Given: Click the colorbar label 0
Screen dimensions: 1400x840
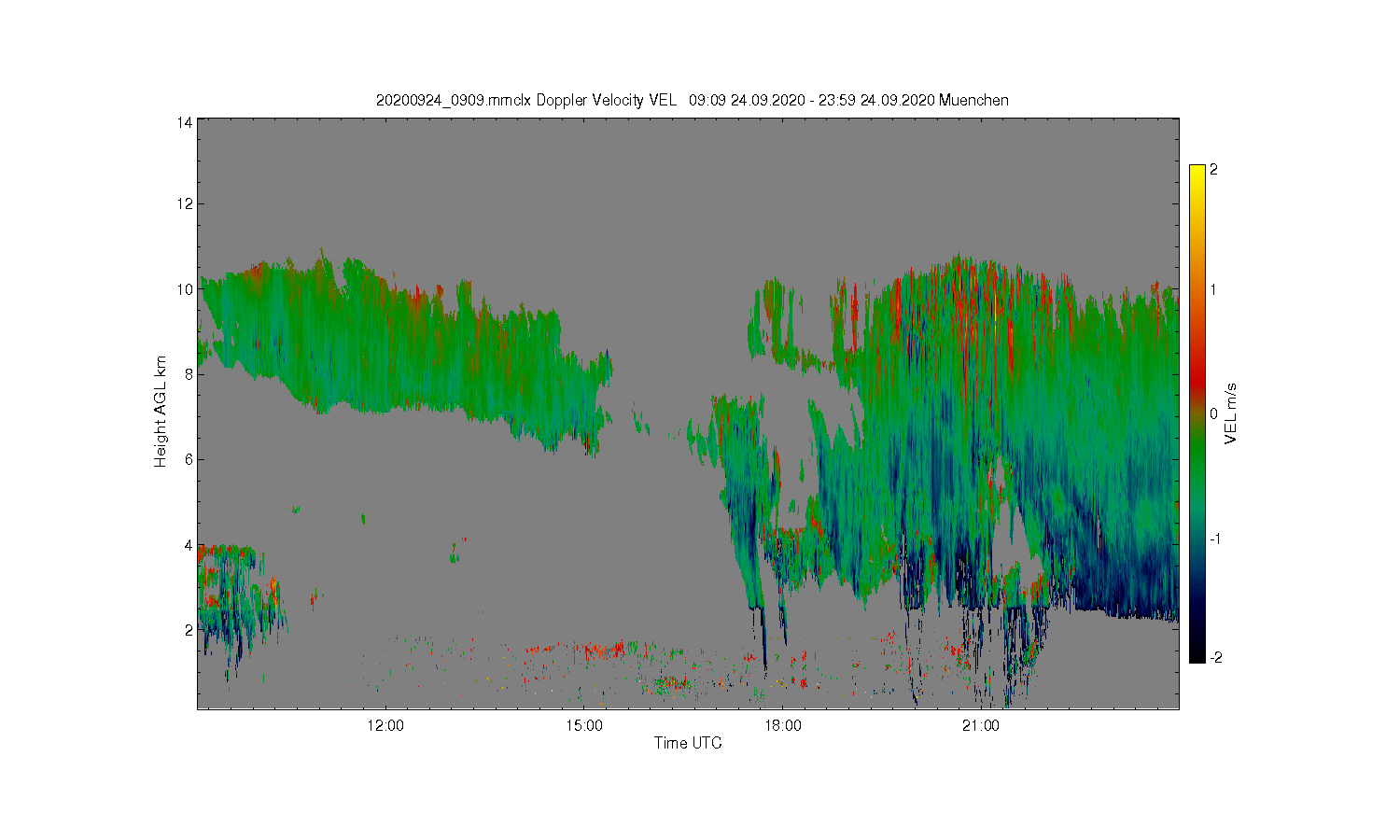Looking at the screenshot, I should click(1213, 414).
